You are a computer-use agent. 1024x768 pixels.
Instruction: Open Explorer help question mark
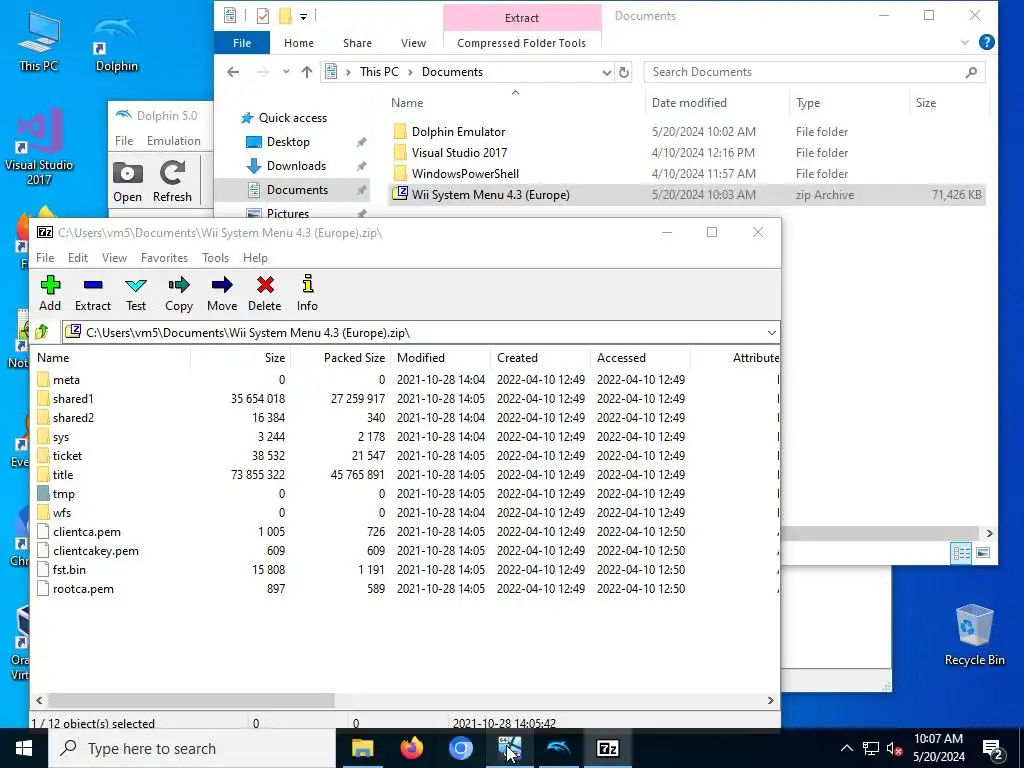point(987,42)
